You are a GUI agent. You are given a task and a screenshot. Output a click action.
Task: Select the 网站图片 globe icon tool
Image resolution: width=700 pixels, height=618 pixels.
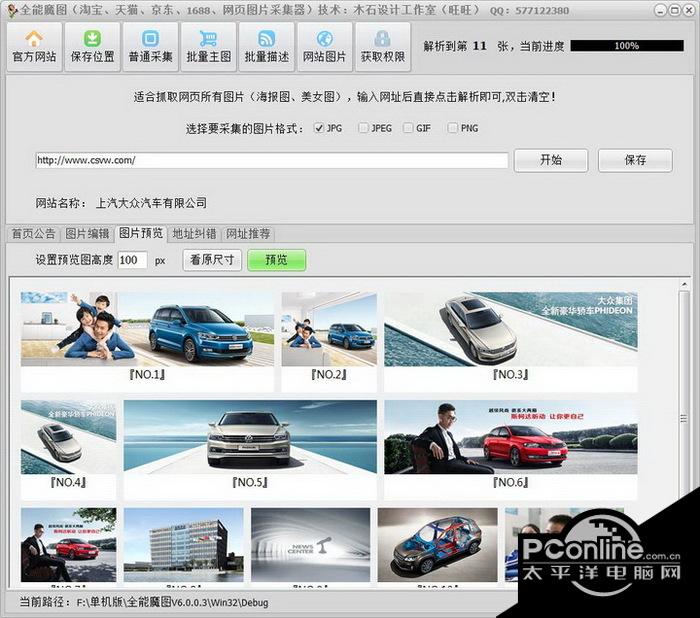click(325, 47)
